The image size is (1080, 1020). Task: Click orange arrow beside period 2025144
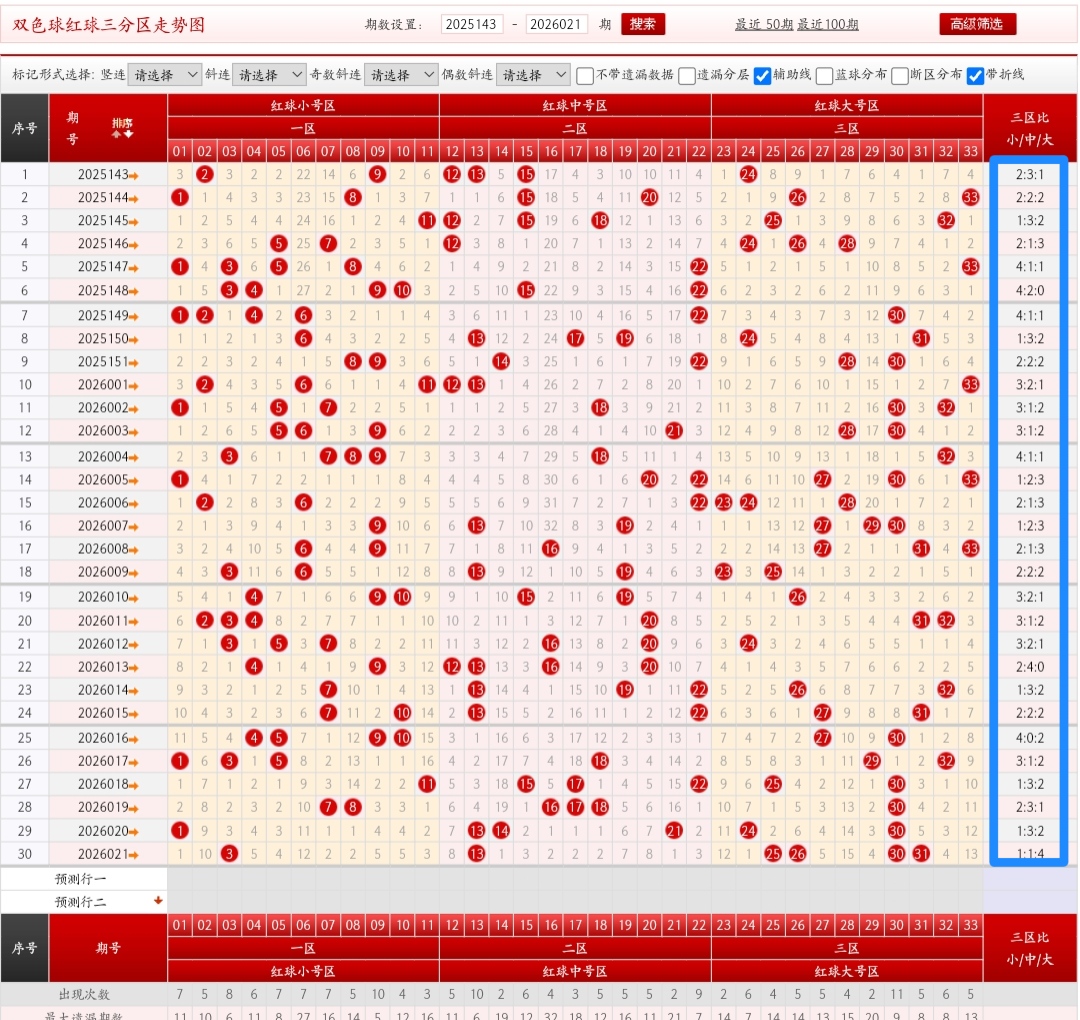[134, 199]
